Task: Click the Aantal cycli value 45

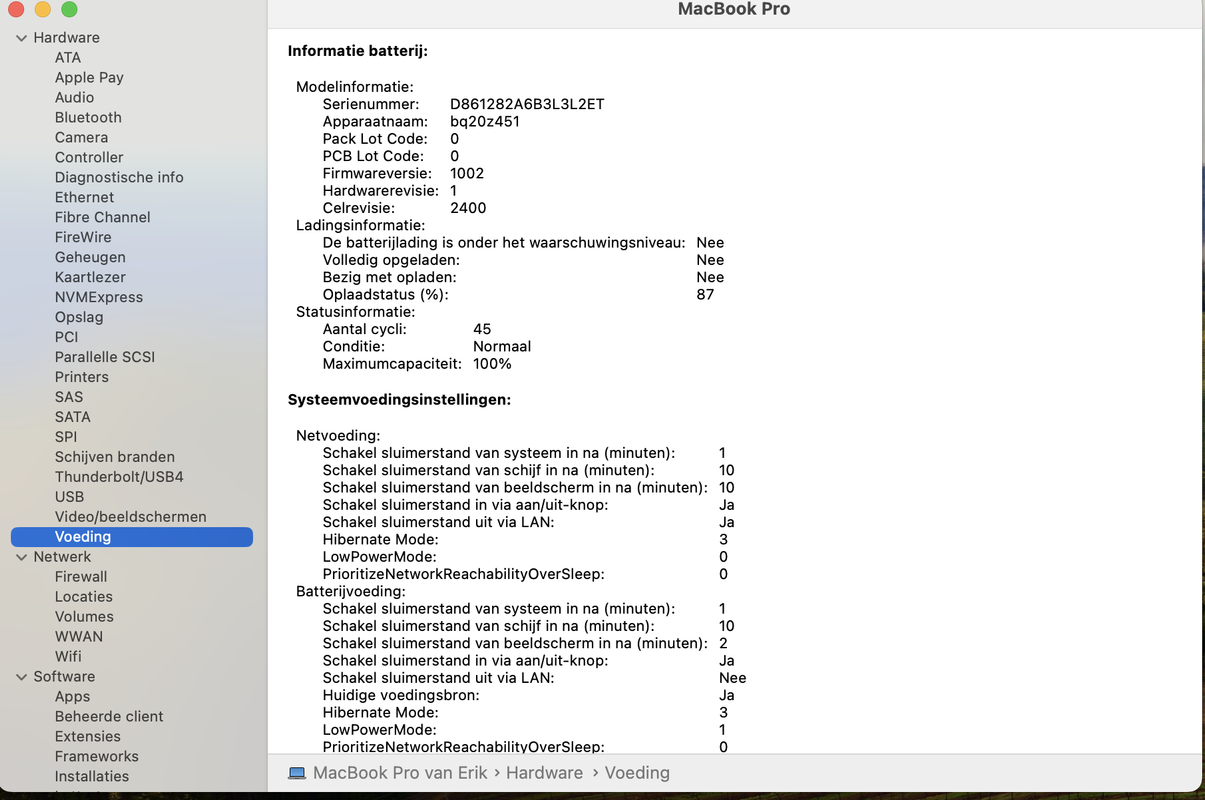Action: (482, 329)
